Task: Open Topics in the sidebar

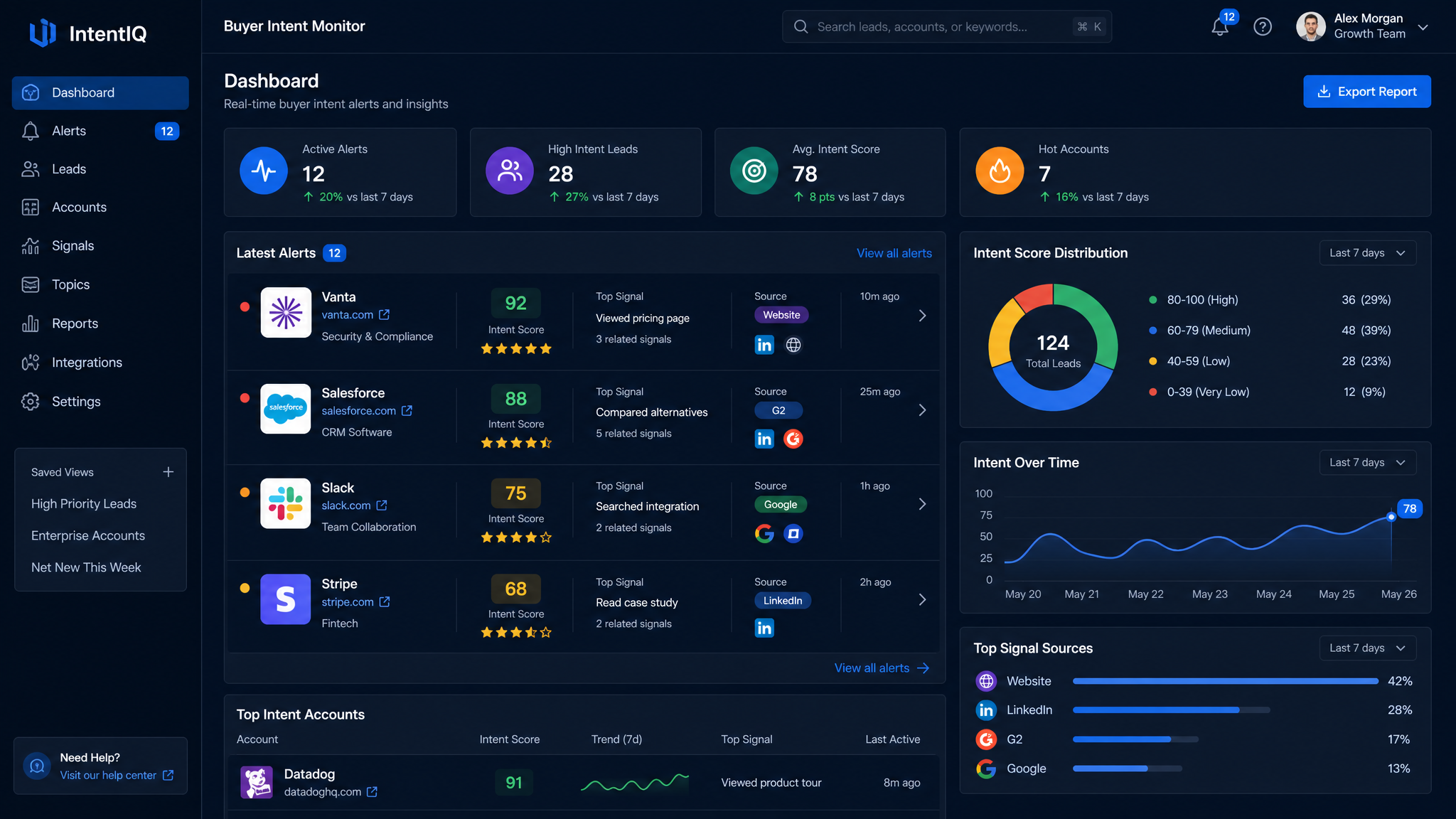Action: tap(100, 284)
